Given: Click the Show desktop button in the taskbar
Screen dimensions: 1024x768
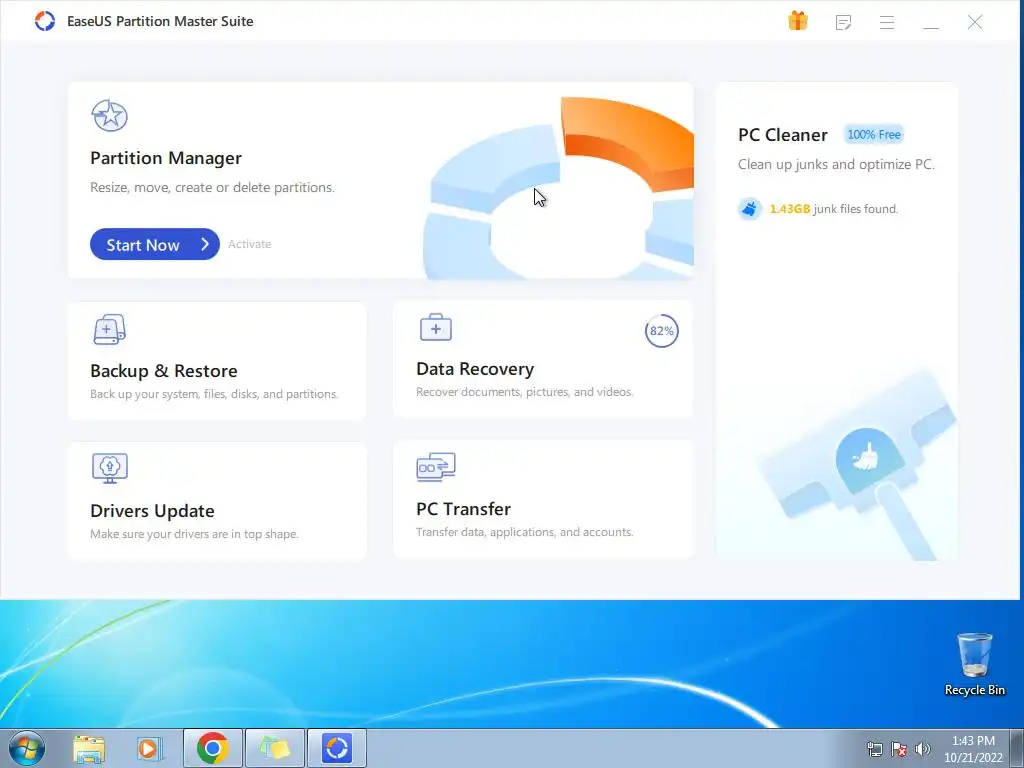Looking at the screenshot, I should (x=1017, y=748).
